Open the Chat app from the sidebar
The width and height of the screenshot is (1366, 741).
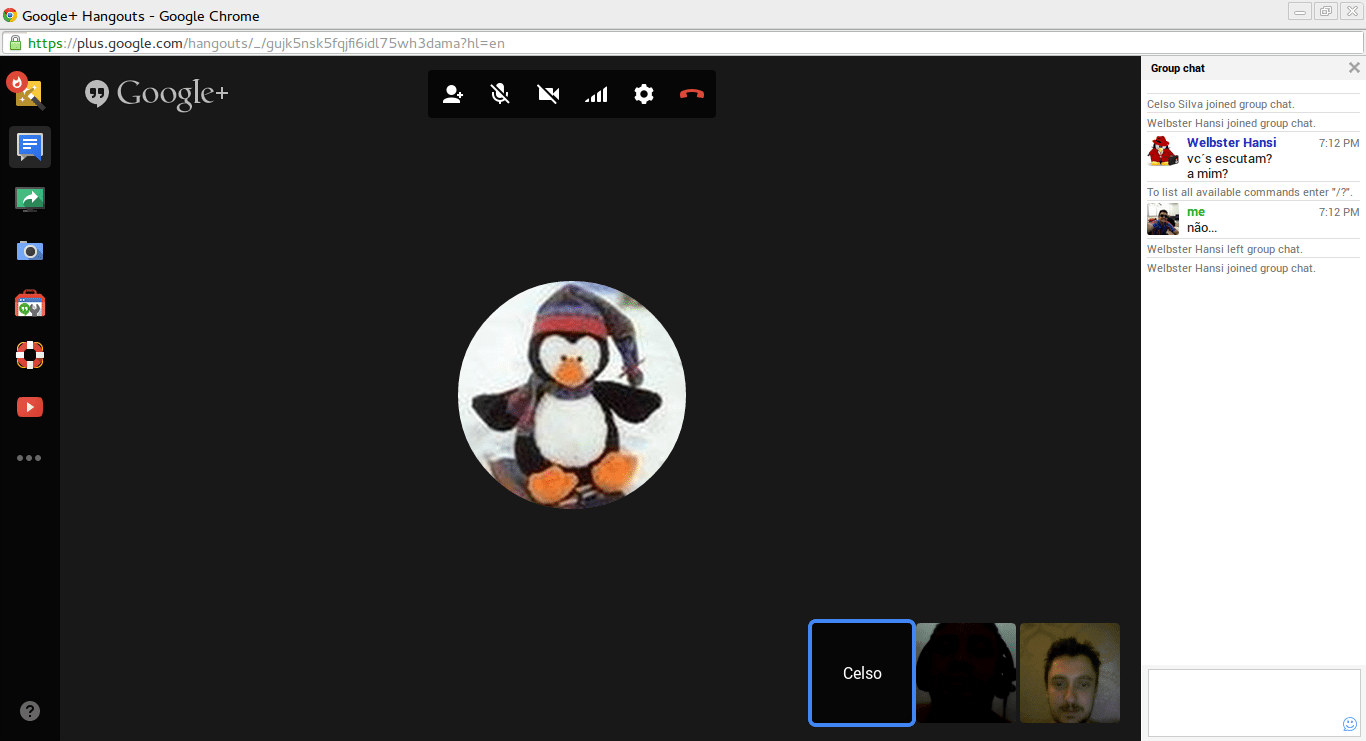point(29,147)
